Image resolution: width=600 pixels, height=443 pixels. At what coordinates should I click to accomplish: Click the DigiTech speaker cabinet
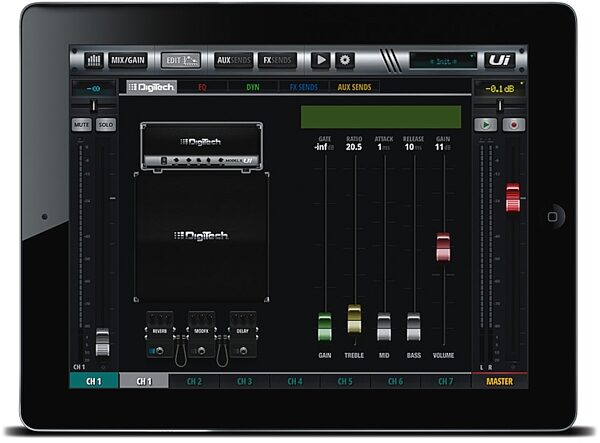click(x=201, y=237)
